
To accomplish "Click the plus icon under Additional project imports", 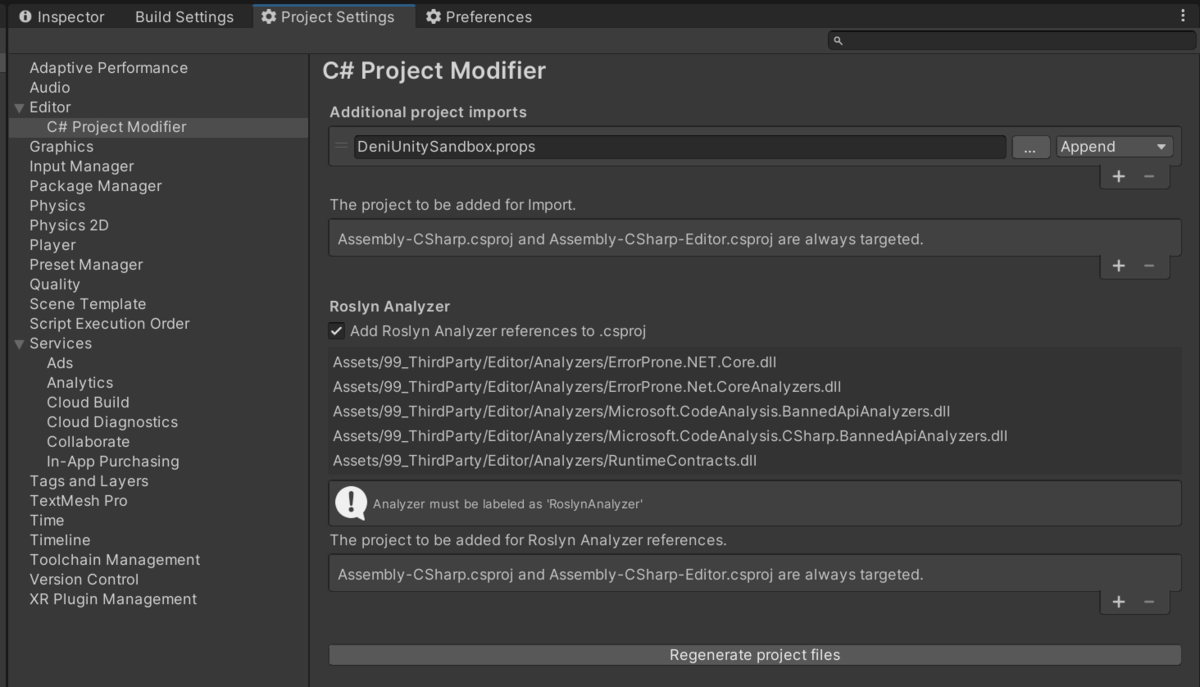I will (1119, 176).
